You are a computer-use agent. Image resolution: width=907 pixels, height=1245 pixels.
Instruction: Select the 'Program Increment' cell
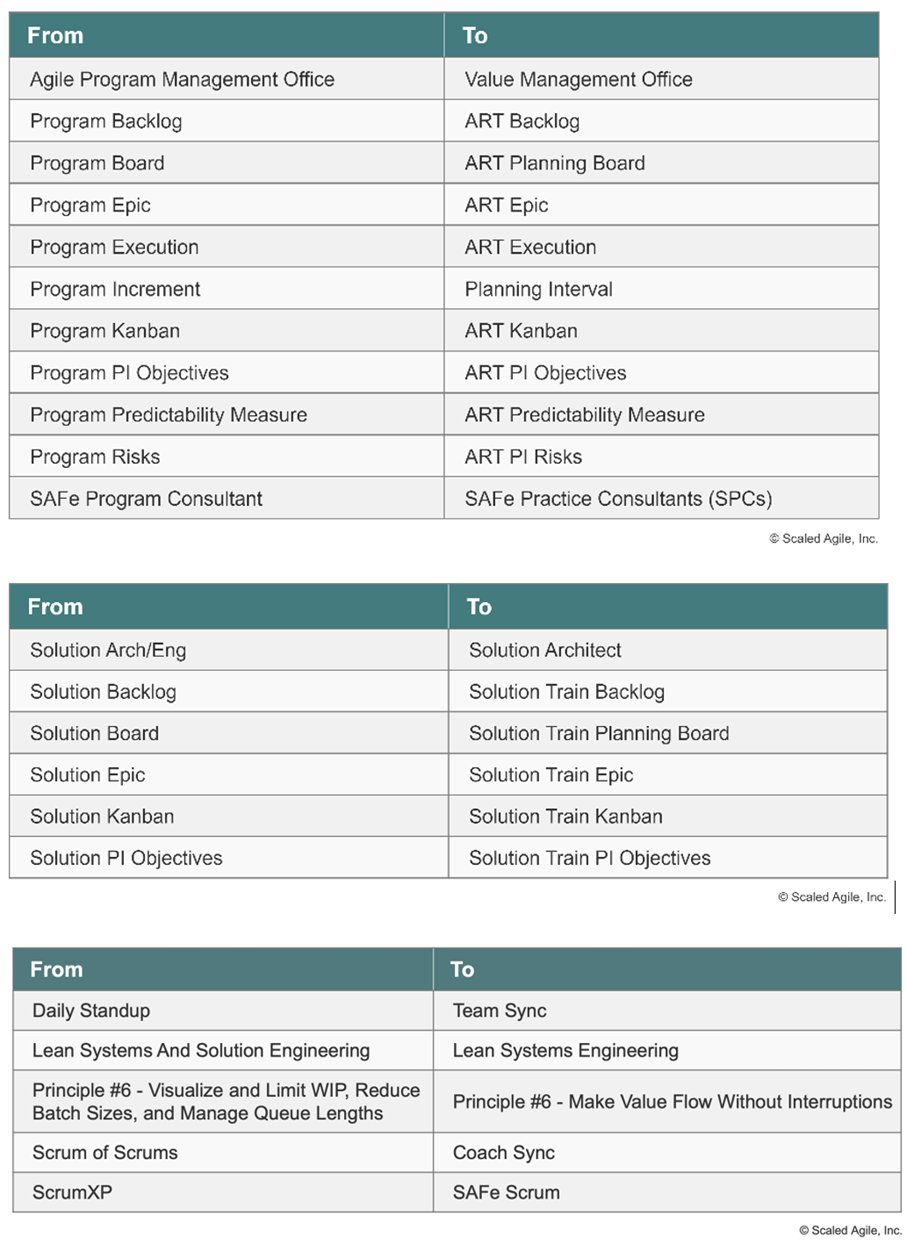click(x=227, y=289)
